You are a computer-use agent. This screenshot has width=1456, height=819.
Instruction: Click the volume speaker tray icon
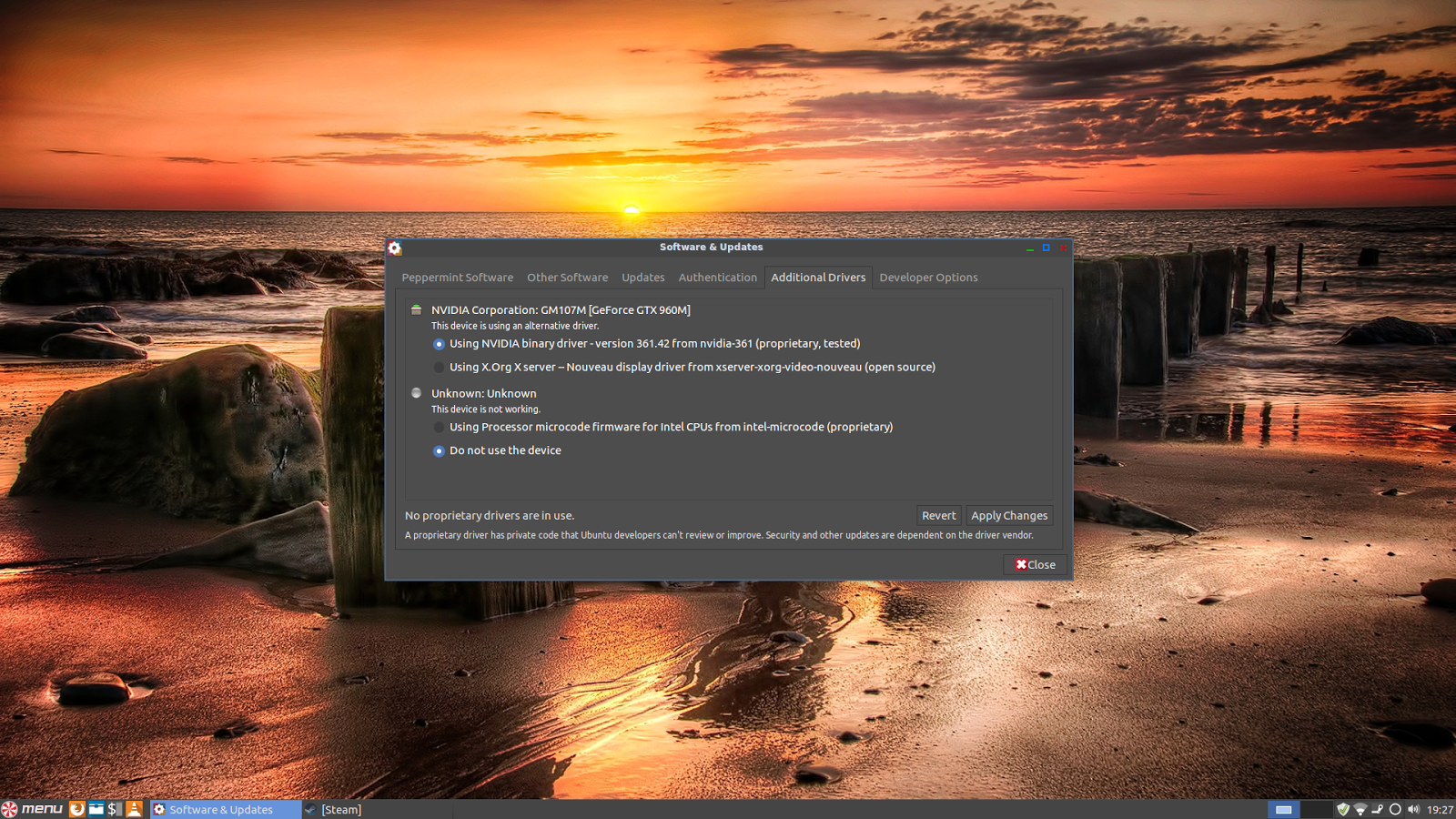point(1413,809)
